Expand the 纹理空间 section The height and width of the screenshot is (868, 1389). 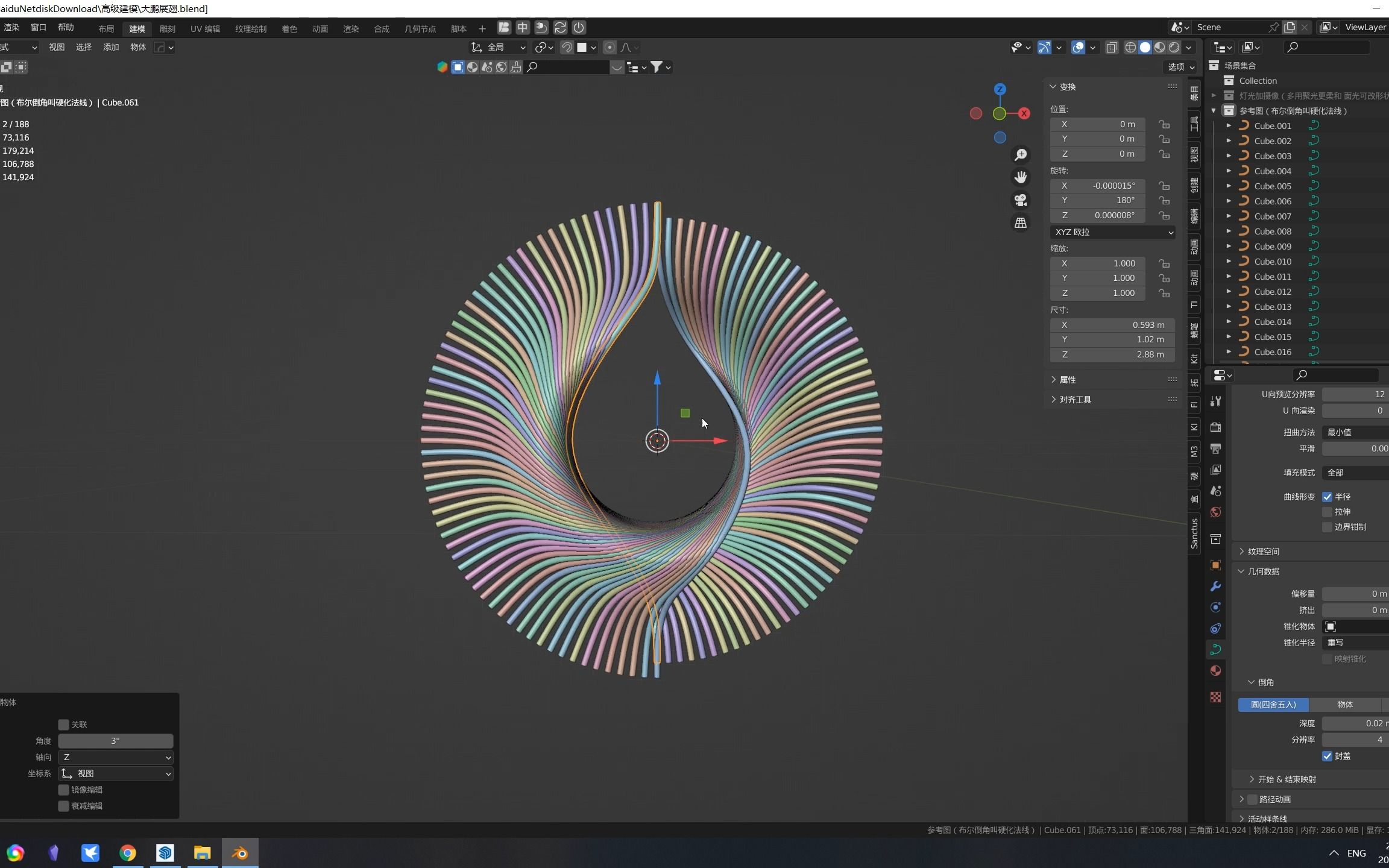1258,552
